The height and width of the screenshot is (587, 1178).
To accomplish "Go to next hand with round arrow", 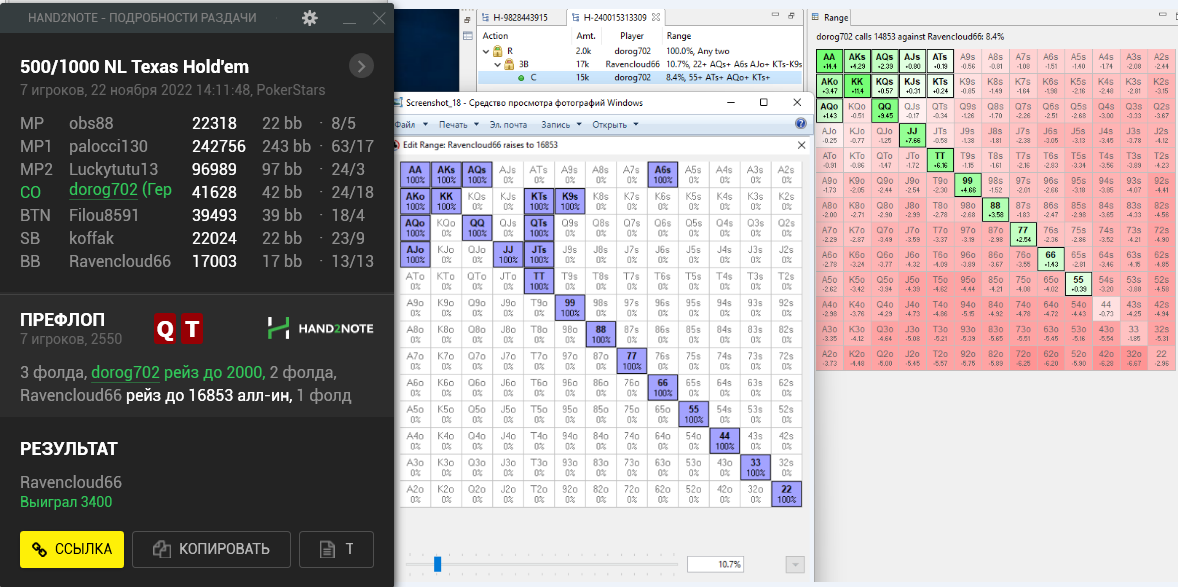I will (x=361, y=67).
